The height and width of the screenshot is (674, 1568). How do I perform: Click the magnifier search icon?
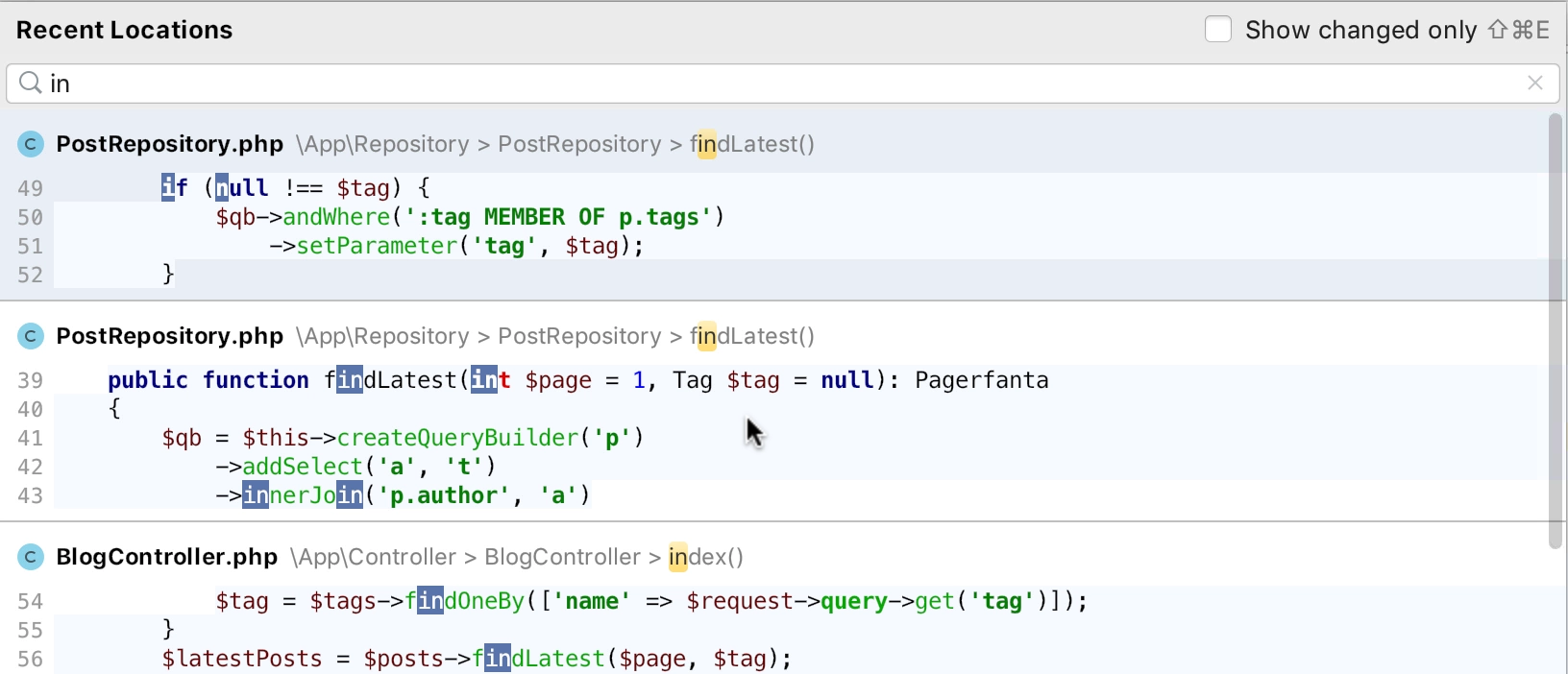coord(30,83)
